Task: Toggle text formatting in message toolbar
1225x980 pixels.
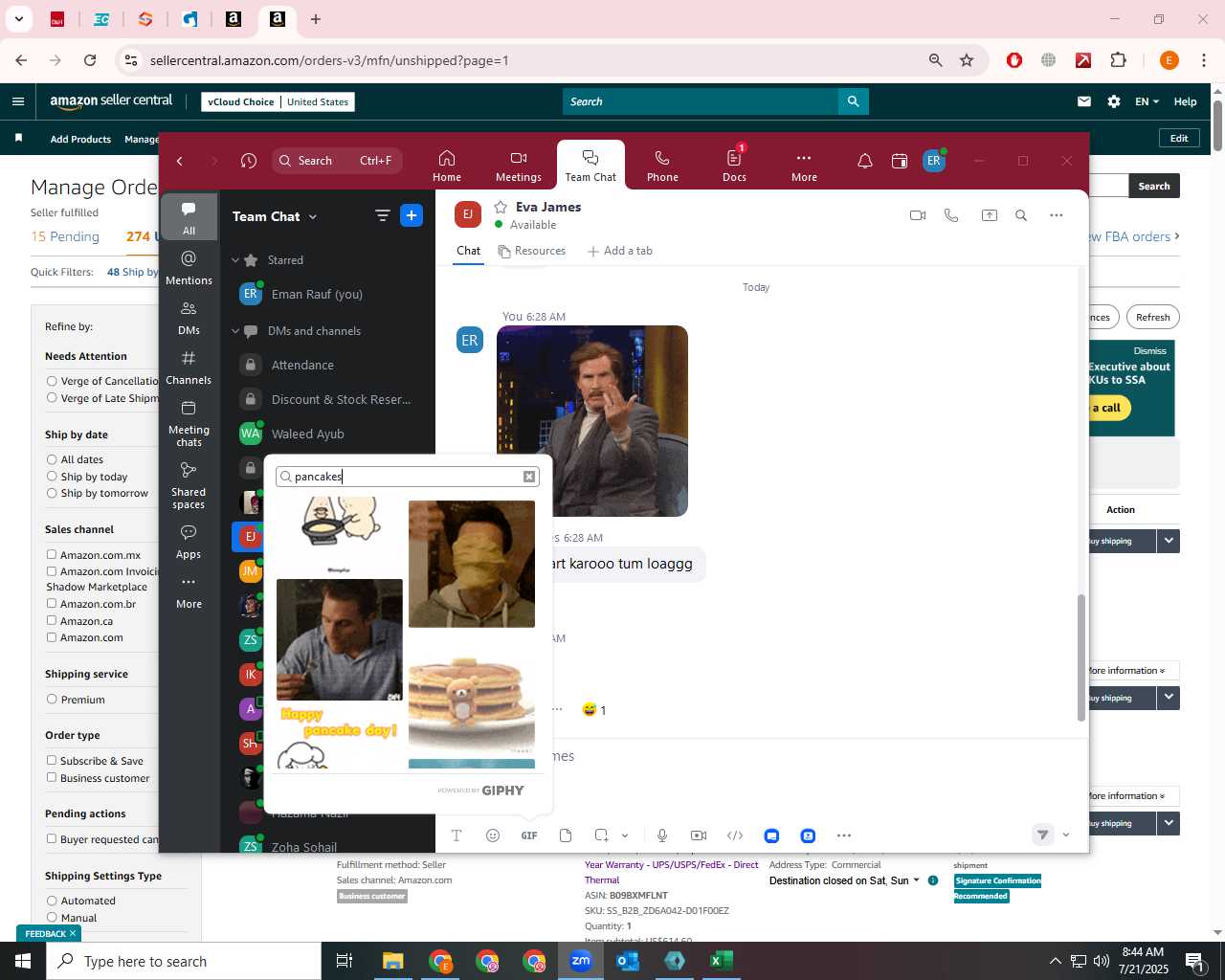Action: (457, 835)
